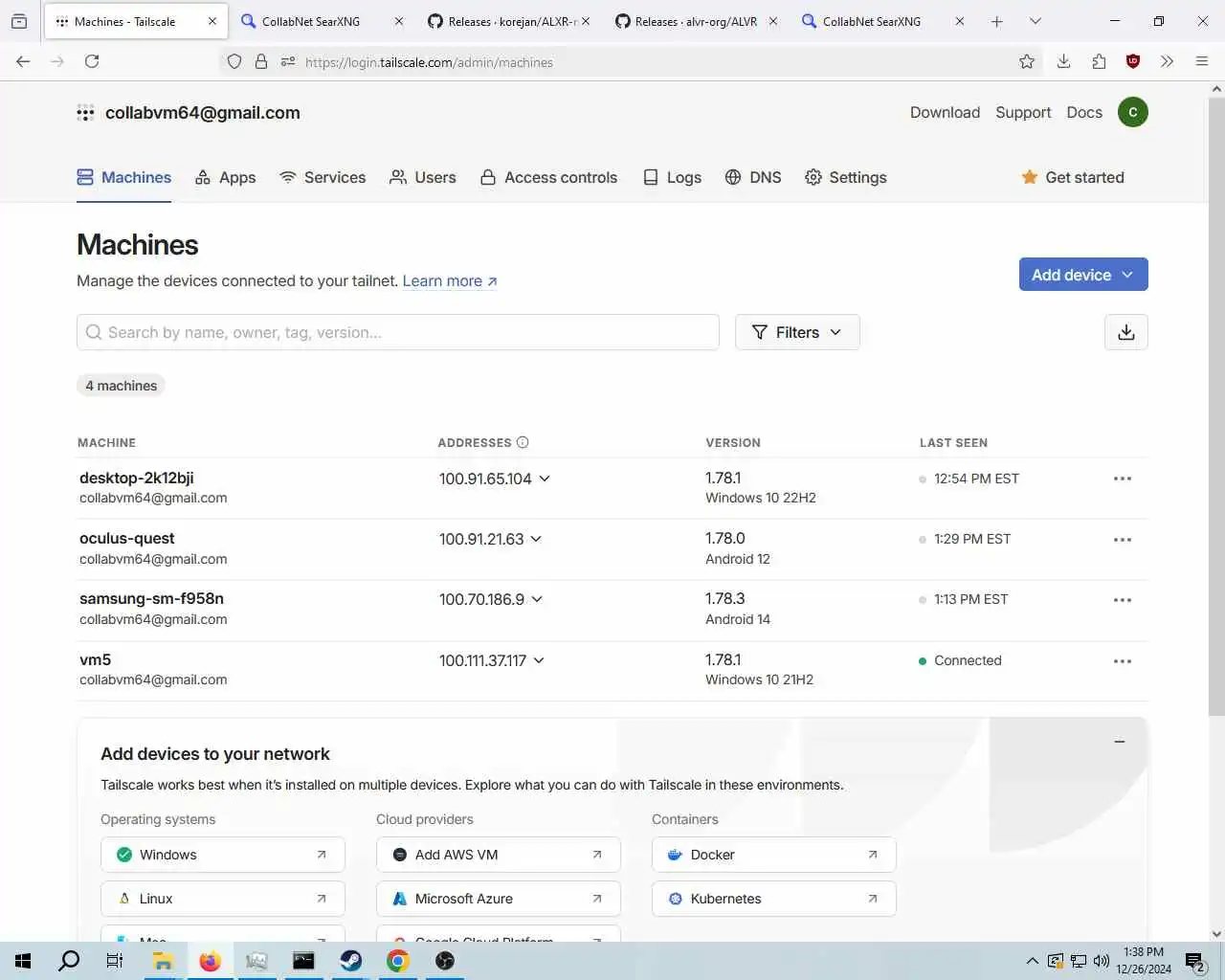Click the page vertical scrollbar
1225x980 pixels.
point(1216,406)
